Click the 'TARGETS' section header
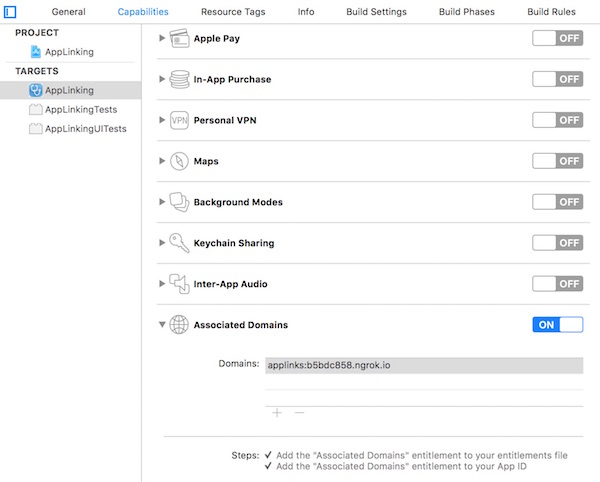This screenshot has width=600, height=482. point(37,71)
